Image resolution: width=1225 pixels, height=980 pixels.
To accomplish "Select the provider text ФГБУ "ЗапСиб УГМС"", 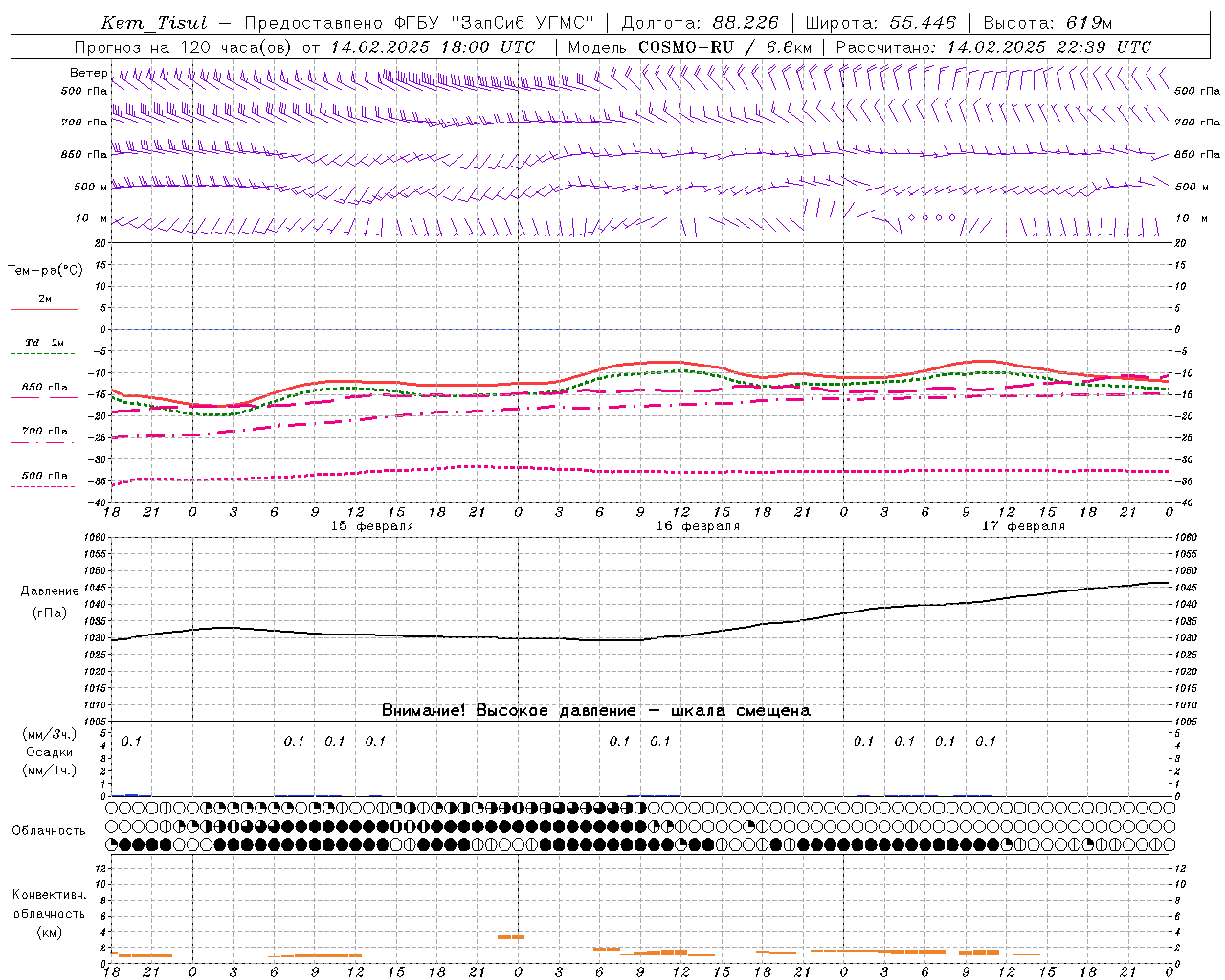I will tap(494, 23).
